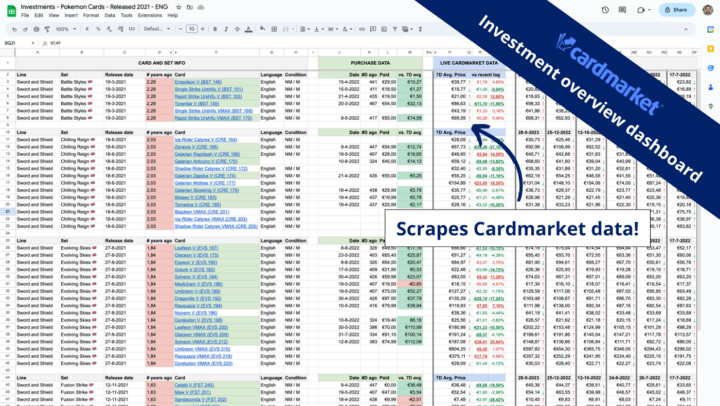Open the Google account avatar
This screenshot has height=406, width=720.
(708, 10)
